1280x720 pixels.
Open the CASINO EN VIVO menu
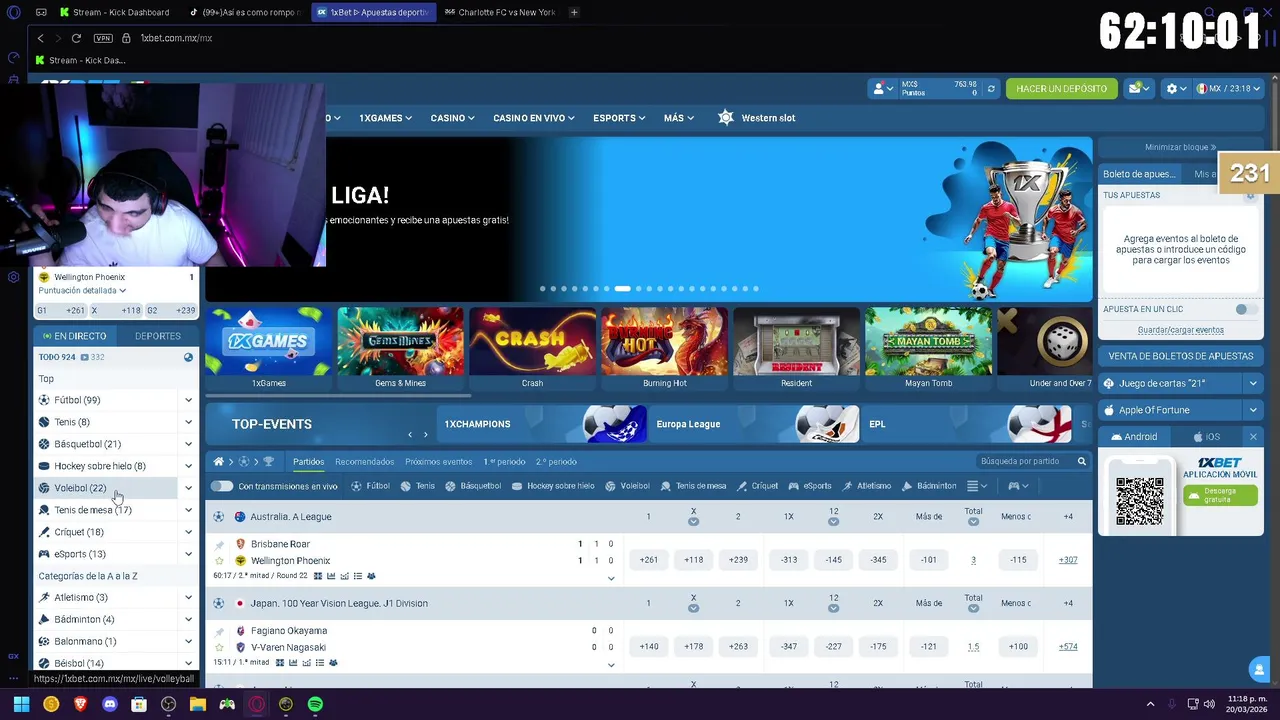click(534, 118)
